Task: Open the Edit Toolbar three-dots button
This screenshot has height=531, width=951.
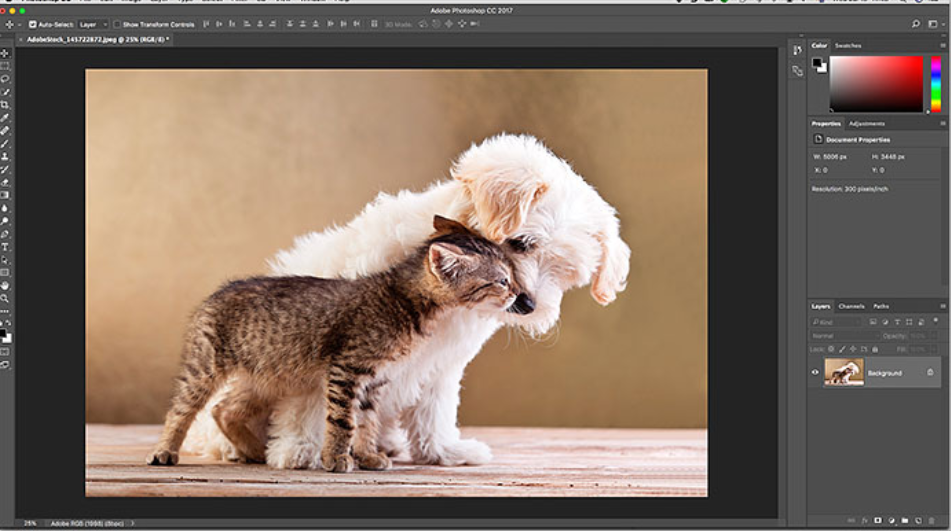Action: point(5,311)
